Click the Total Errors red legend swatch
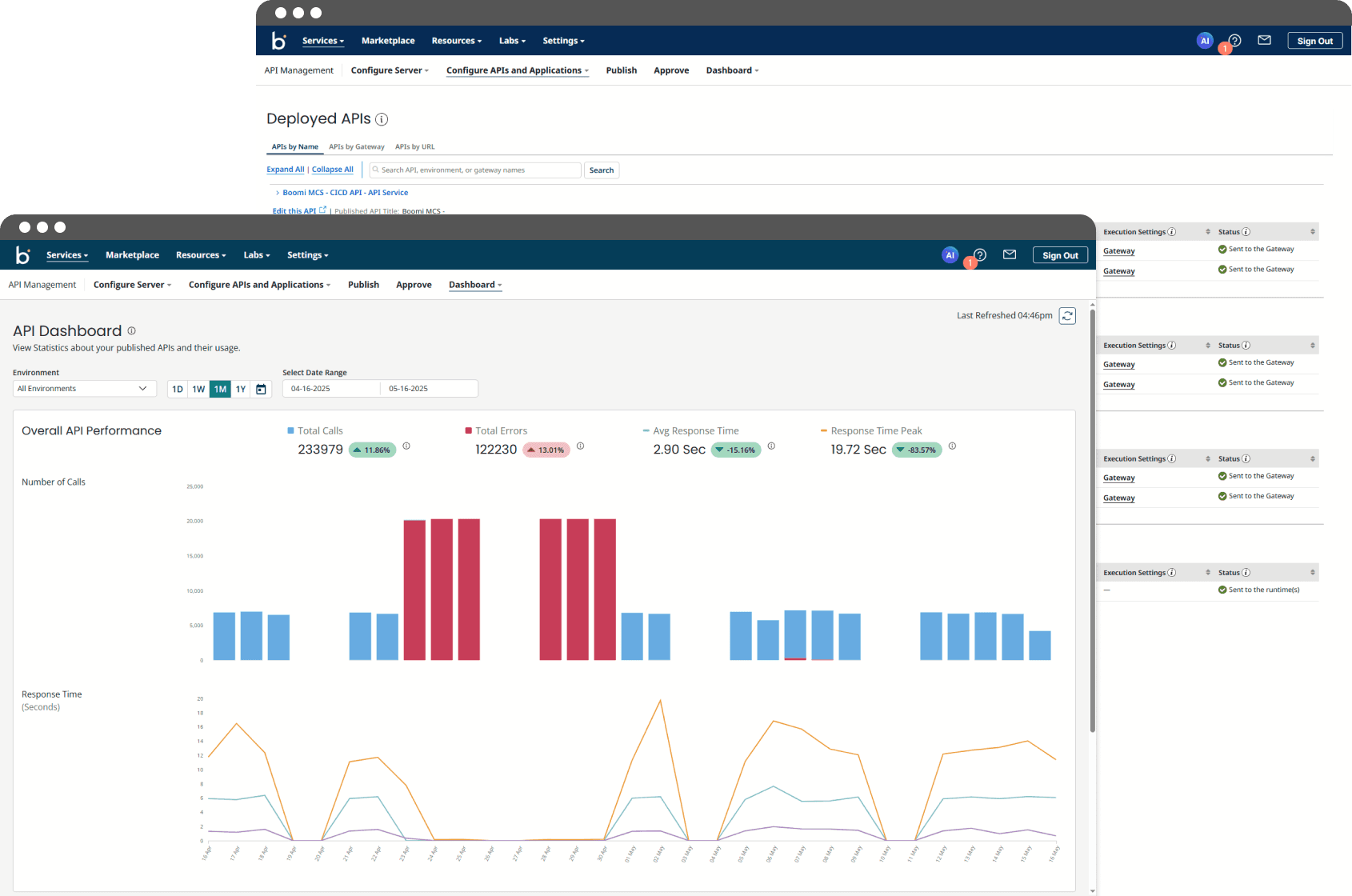 click(468, 430)
